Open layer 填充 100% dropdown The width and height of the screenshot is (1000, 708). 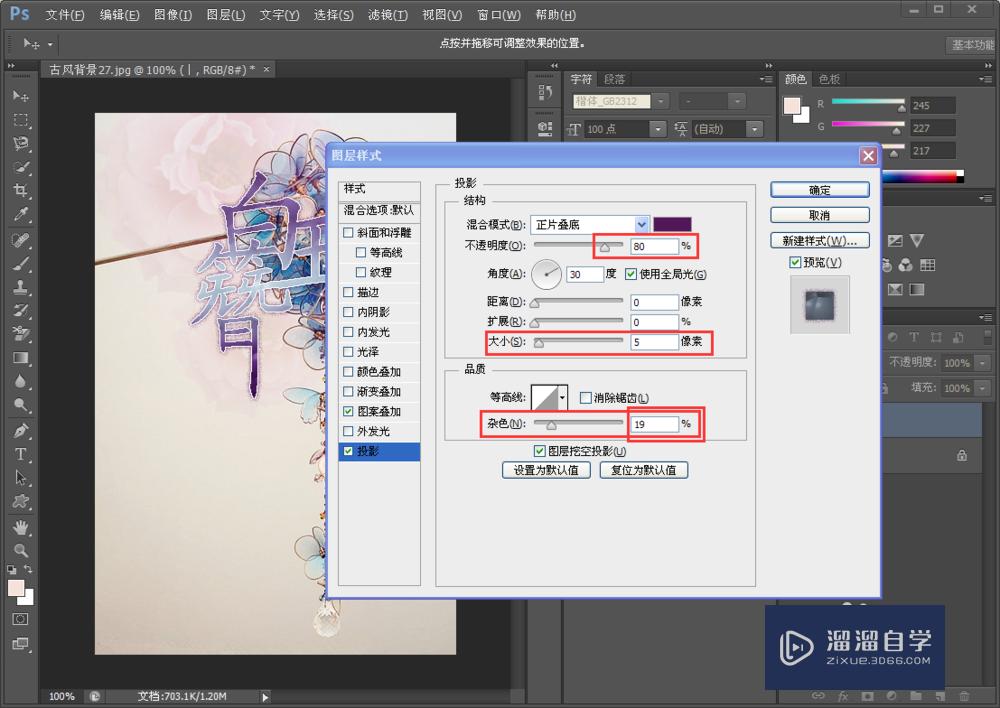pyautogui.click(x=983, y=388)
